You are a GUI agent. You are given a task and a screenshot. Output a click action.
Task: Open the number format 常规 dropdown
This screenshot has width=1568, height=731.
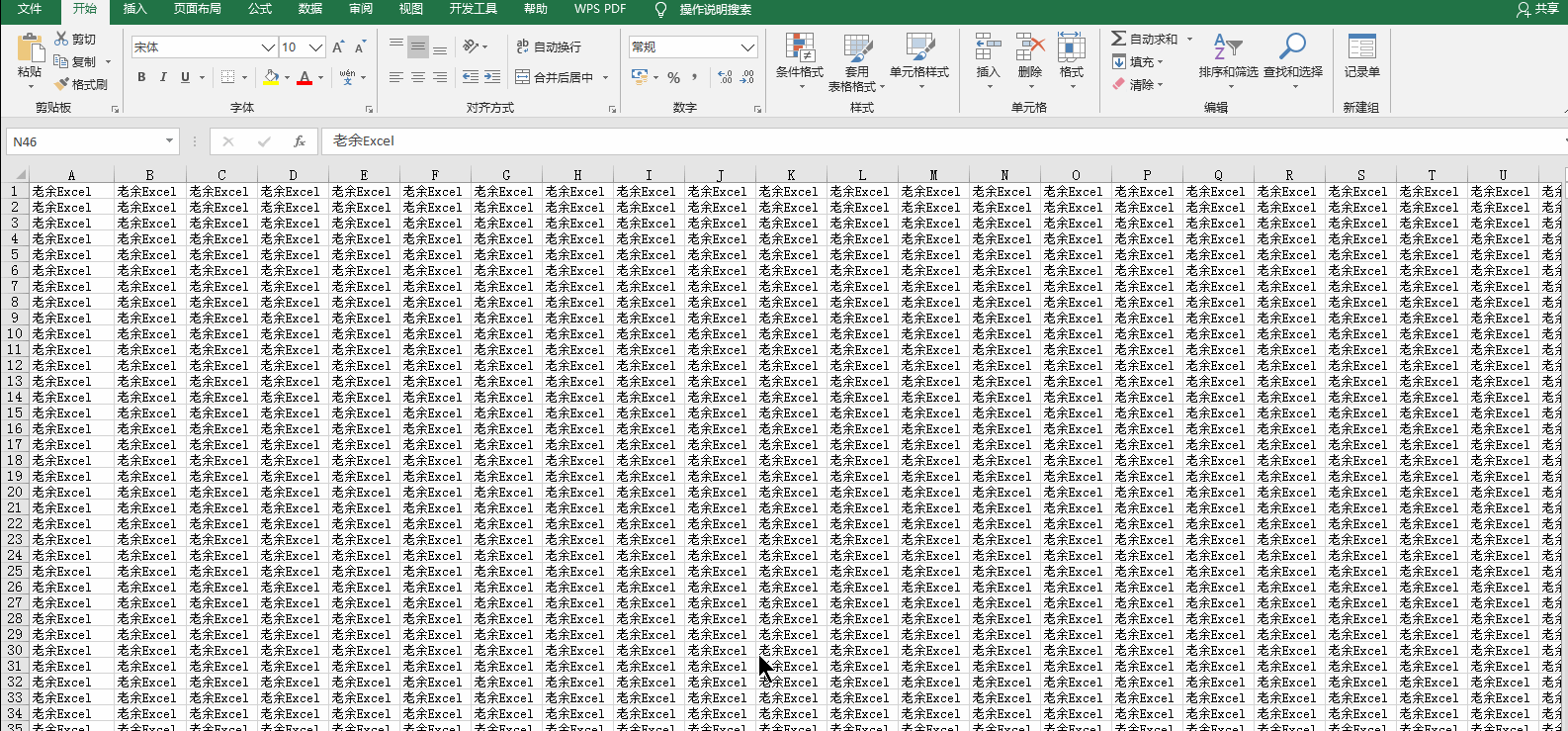tap(747, 47)
